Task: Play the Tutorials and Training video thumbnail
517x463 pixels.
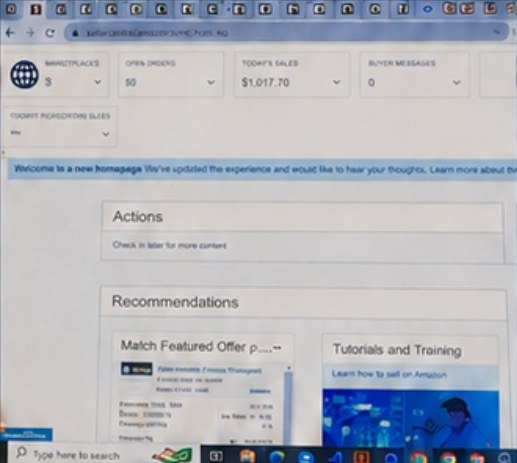Action: point(411,418)
